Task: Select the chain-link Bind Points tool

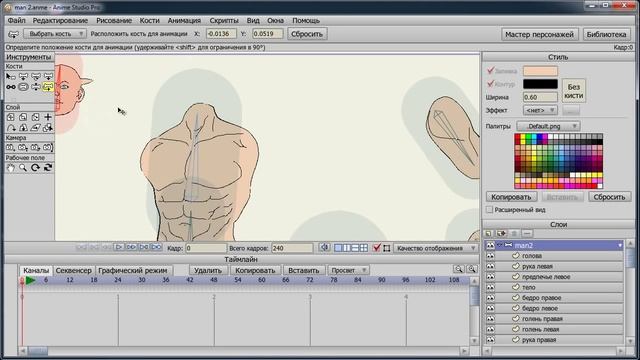Action: pyautogui.click(x=11, y=87)
